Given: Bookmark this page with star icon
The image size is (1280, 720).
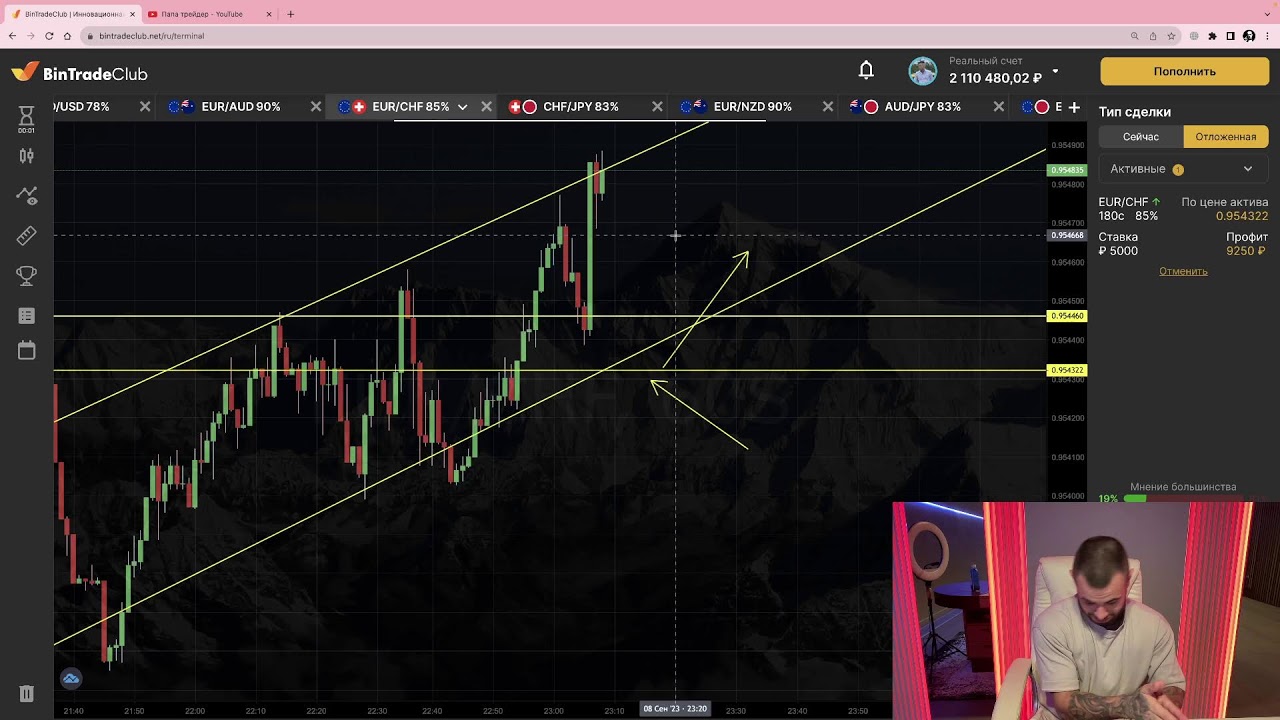Looking at the screenshot, I should coord(1172,36).
